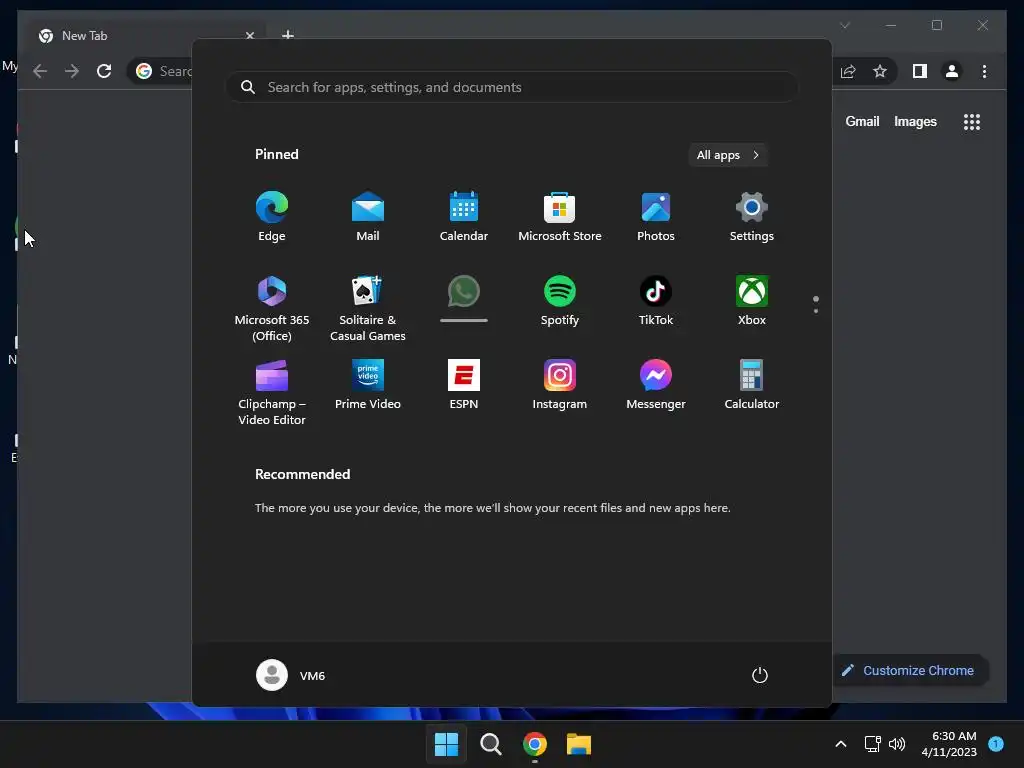Open the Edge app from pinned apps
The width and height of the screenshot is (1024, 768).
pyautogui.click(x=272, y=217)
